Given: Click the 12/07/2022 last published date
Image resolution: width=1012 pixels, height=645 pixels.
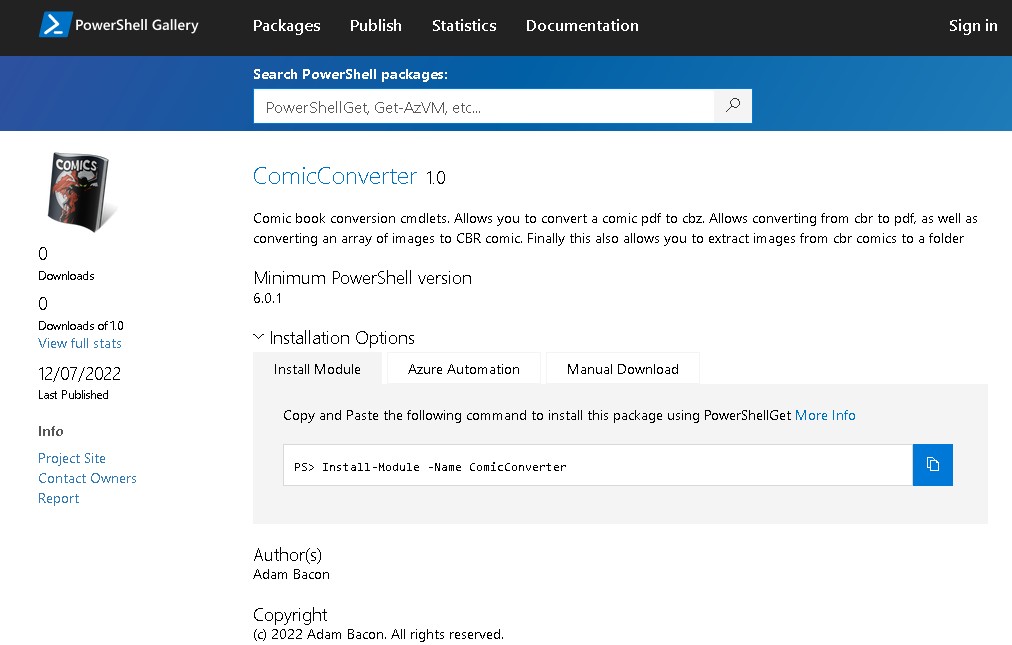Looking at the screenshot, I should 79,374.
